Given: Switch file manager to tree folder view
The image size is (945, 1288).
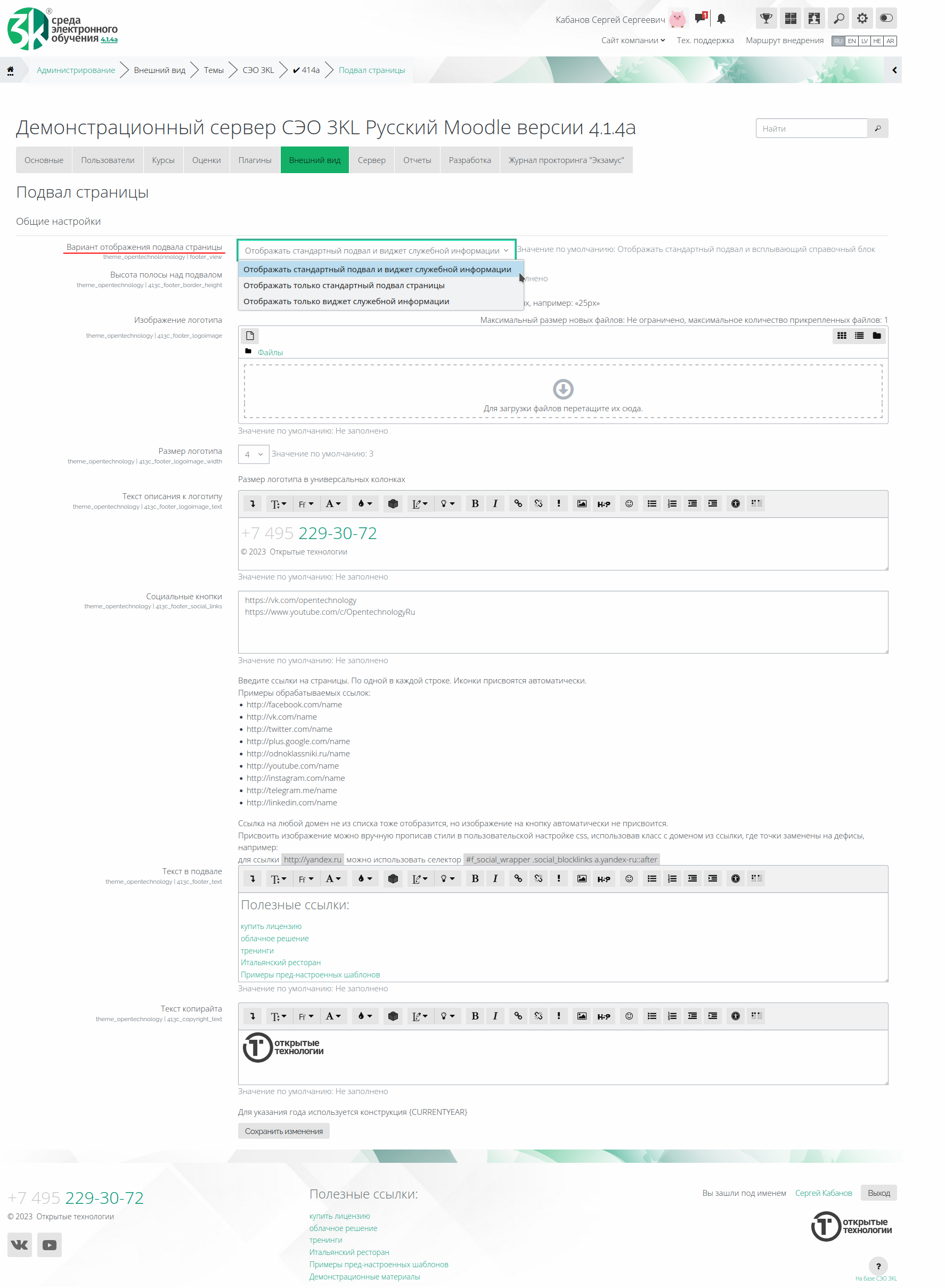Looking at the screenshot, I should click(x=876, y=336).
